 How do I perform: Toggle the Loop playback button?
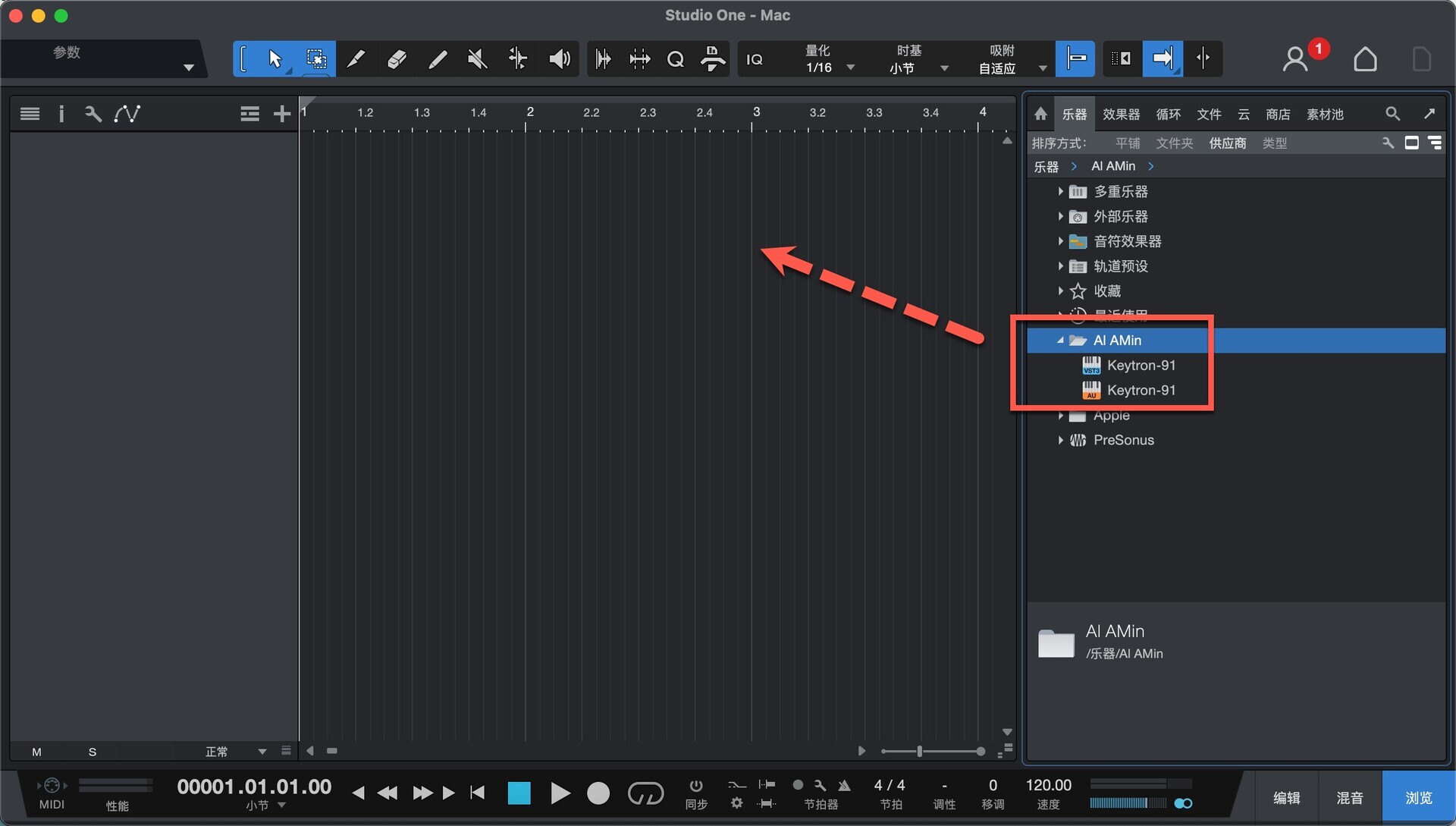point(645,793)
